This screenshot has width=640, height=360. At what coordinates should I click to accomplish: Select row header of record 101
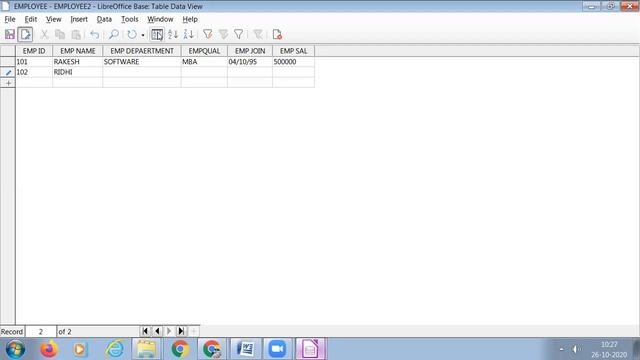(x=8, y=62)
